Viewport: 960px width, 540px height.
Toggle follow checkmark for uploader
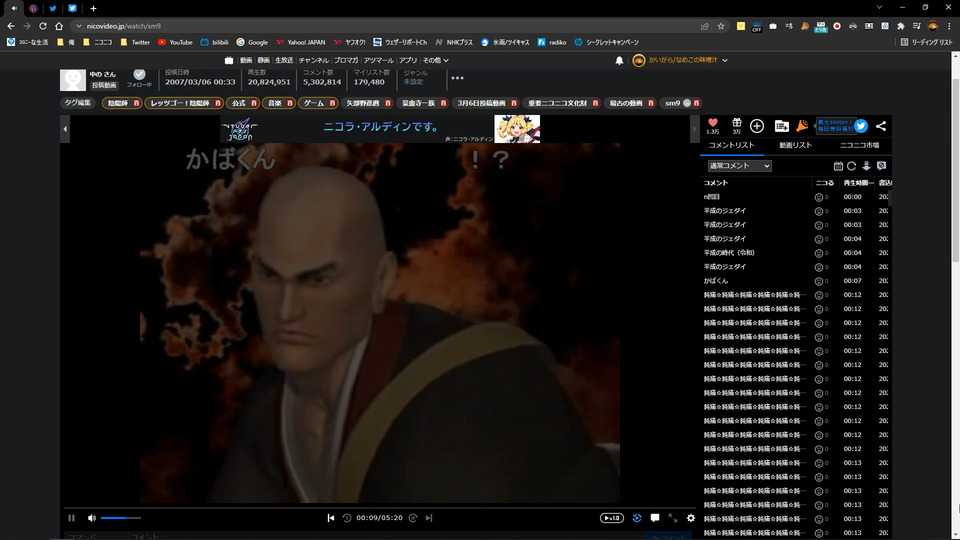[140, 74]
